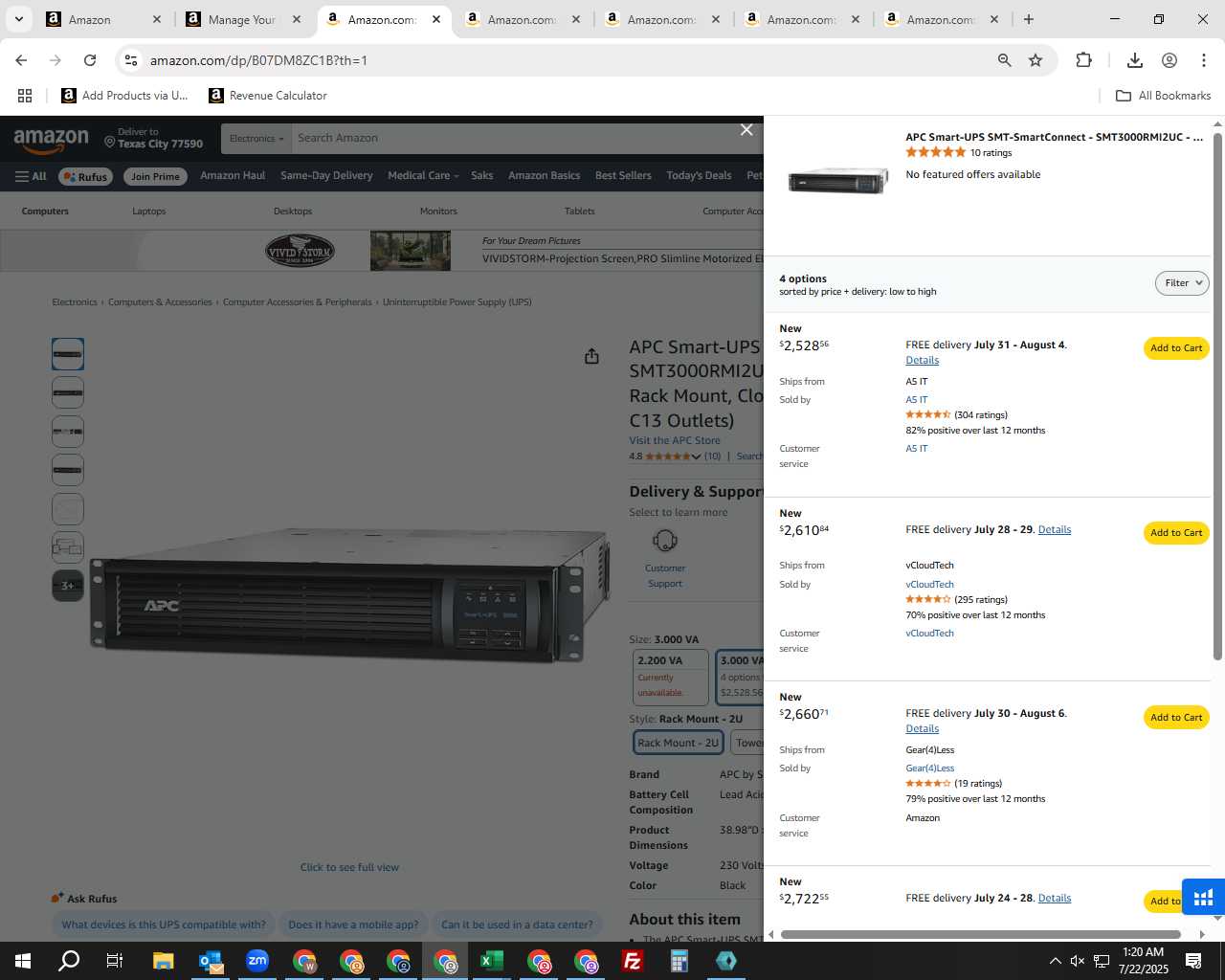Image resolution: width=1225 pixels, height=980 pixels.
Task: Expand the Medical Care menu
Action: tap(423, 176)
